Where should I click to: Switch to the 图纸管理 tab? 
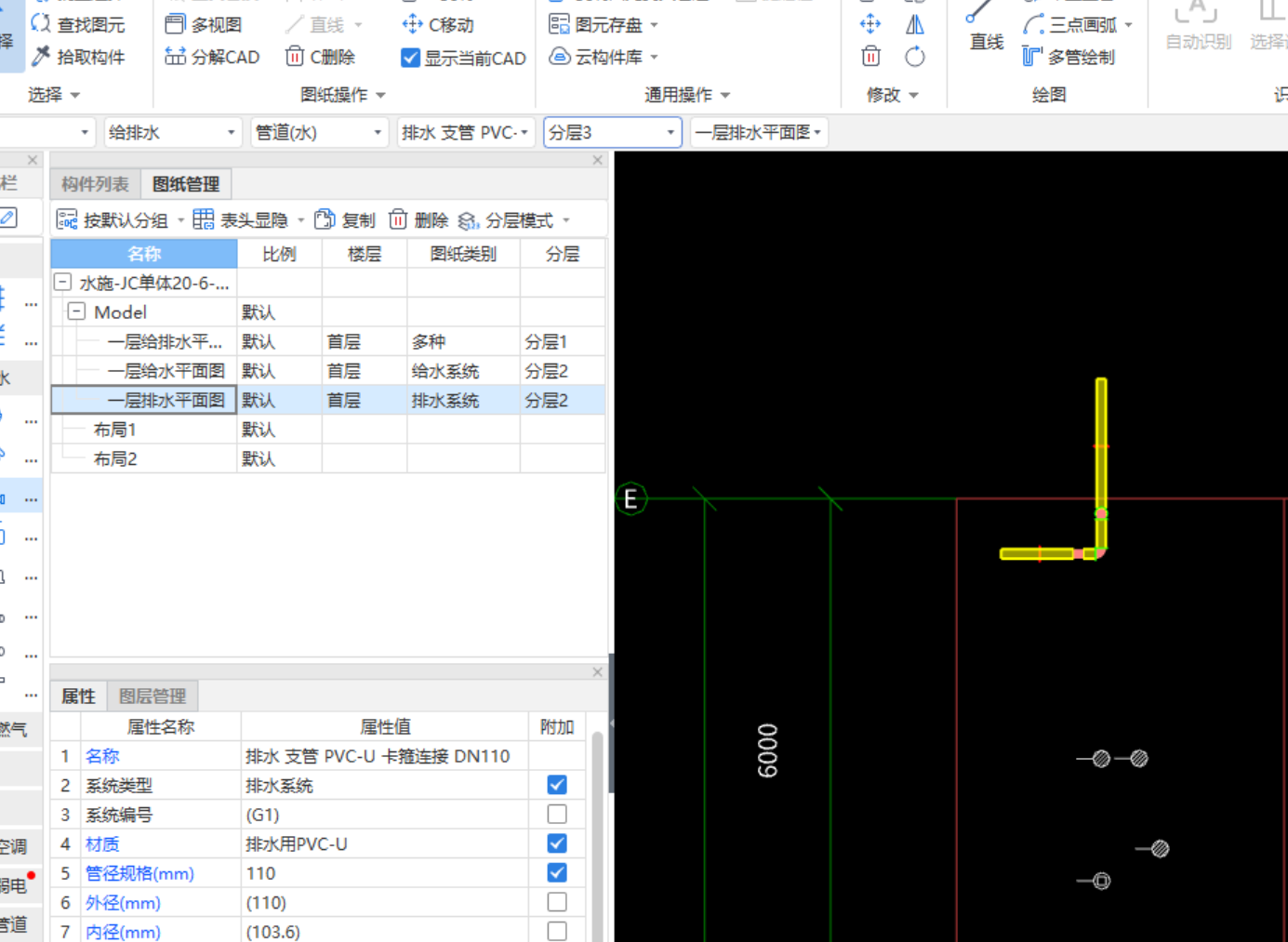click(x=186, y=184)
